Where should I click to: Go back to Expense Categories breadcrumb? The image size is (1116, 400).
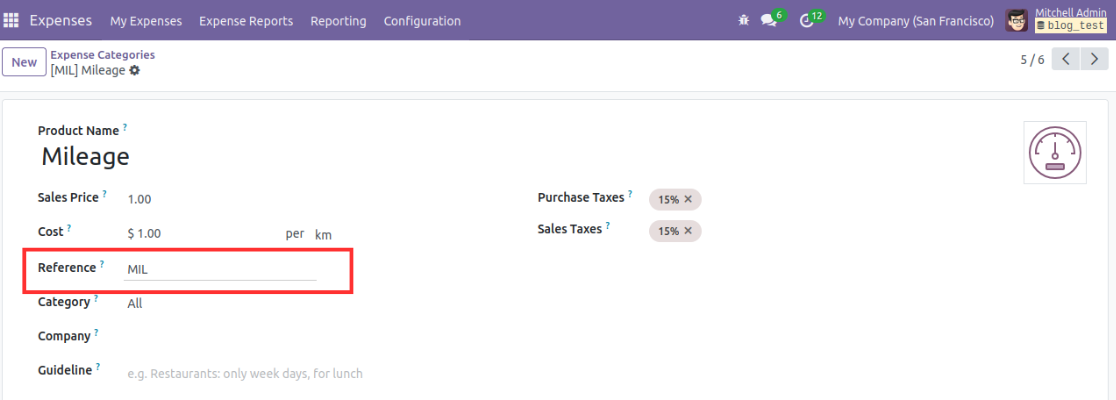coord(102,55)
